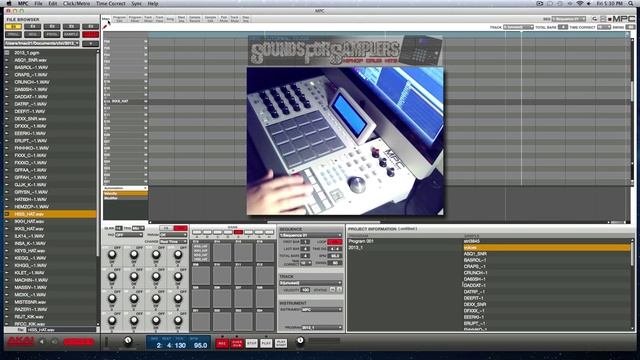Click the knob right of PLAY START
This screenshot has width=640, height=360.
point(300,340)
